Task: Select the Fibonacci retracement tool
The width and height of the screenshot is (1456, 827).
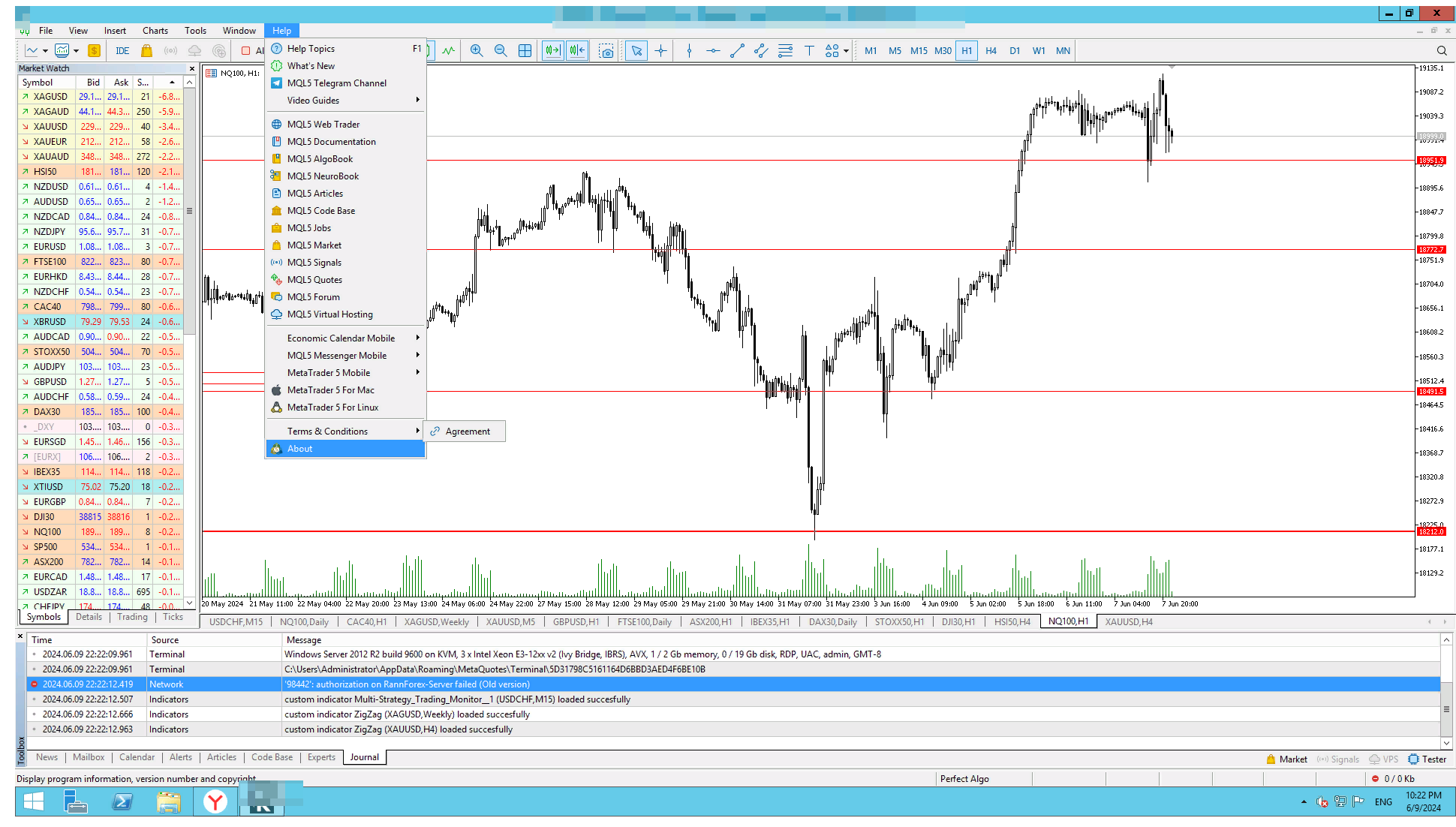Action: (x=785, y=51)
